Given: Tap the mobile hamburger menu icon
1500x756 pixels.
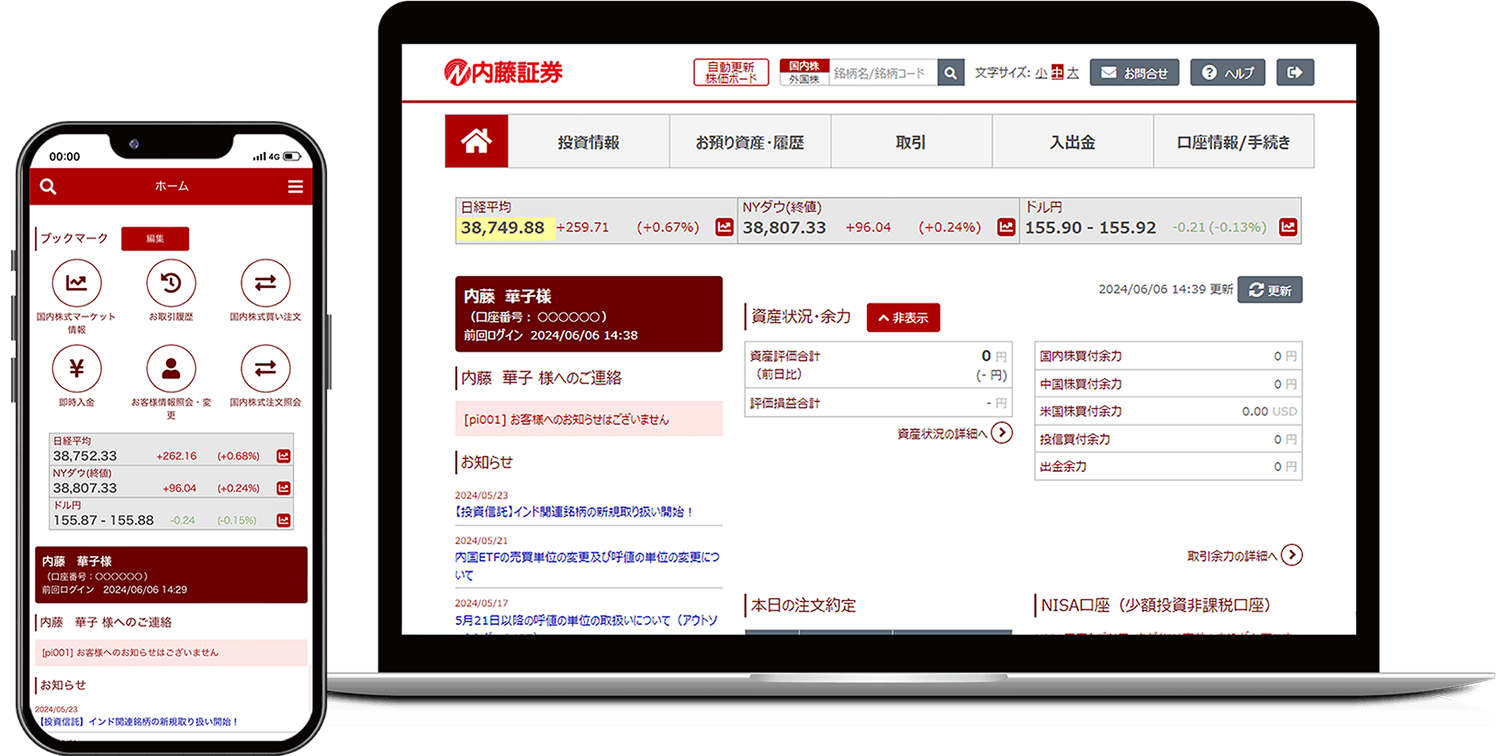Looking at the screenshot, I should point(295,187).
